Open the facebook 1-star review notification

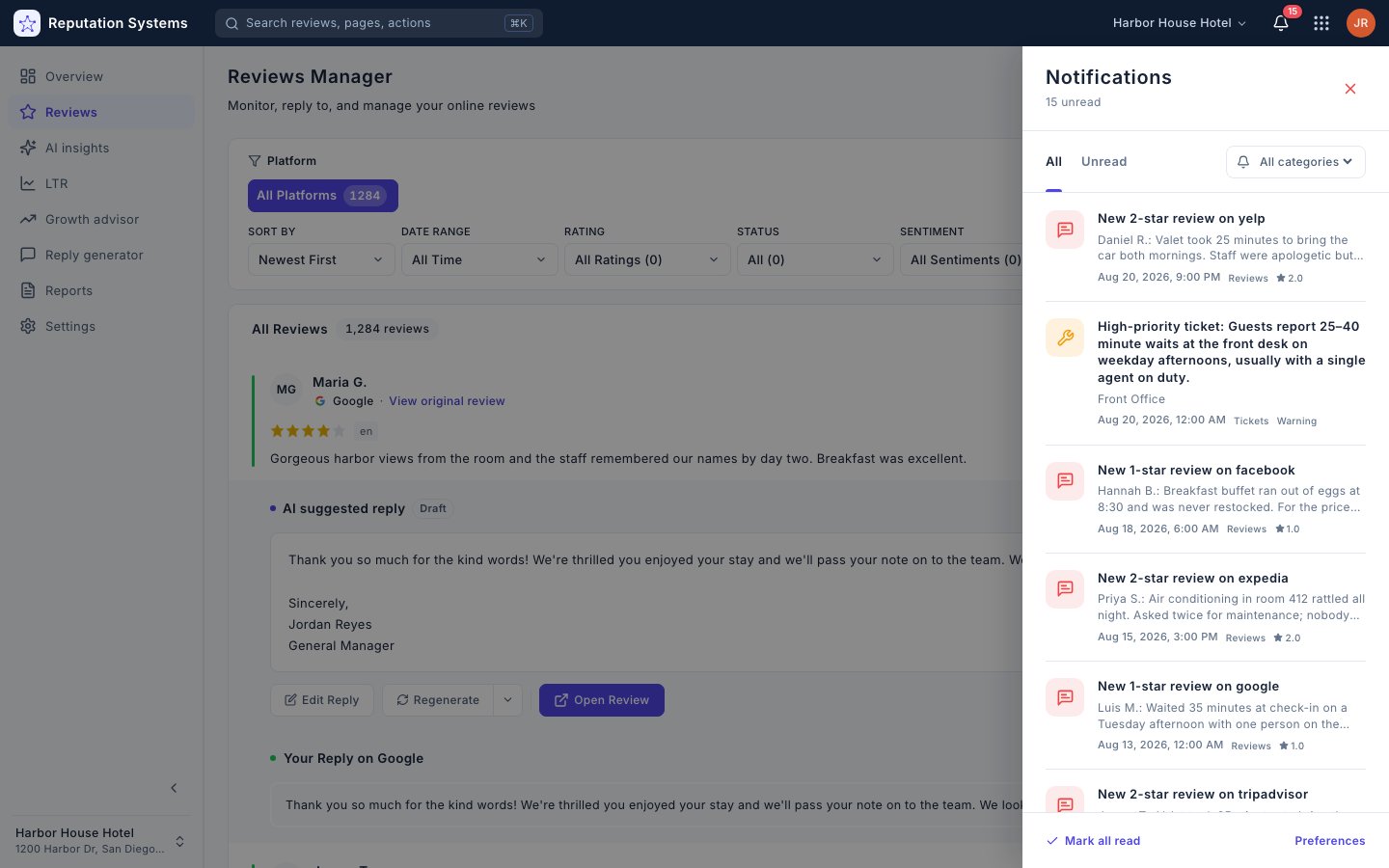click(1206, 499)
